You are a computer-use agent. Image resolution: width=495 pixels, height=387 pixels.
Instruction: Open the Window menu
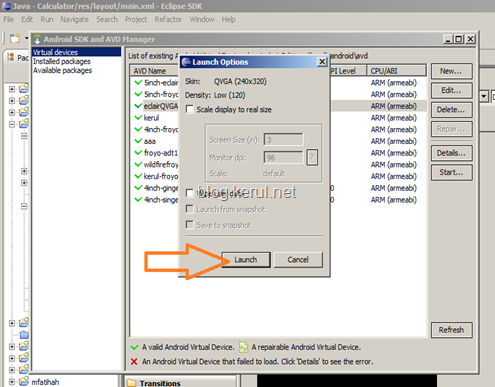202,19
